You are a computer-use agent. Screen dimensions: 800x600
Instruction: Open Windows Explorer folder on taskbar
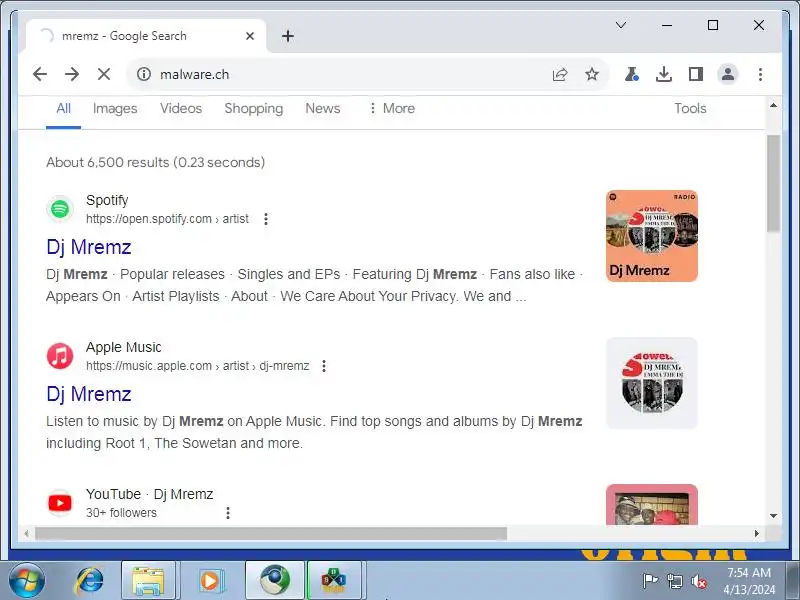148,581
